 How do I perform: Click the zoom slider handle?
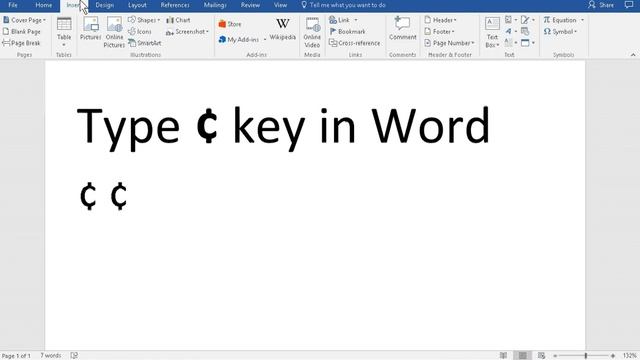coord(586,356)
